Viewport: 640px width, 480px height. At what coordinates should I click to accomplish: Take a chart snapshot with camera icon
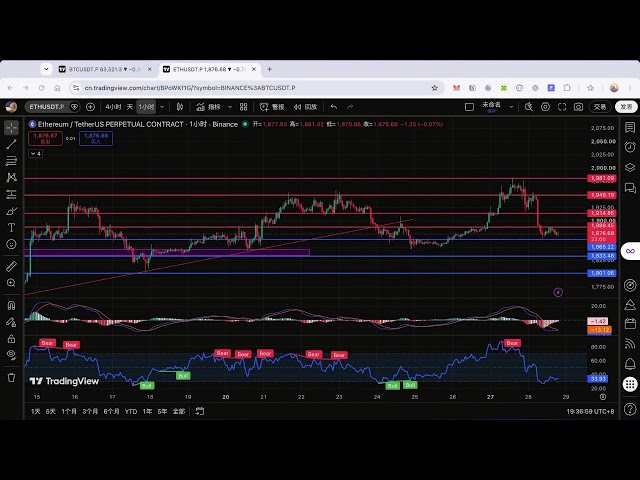[x=578, y=107]
